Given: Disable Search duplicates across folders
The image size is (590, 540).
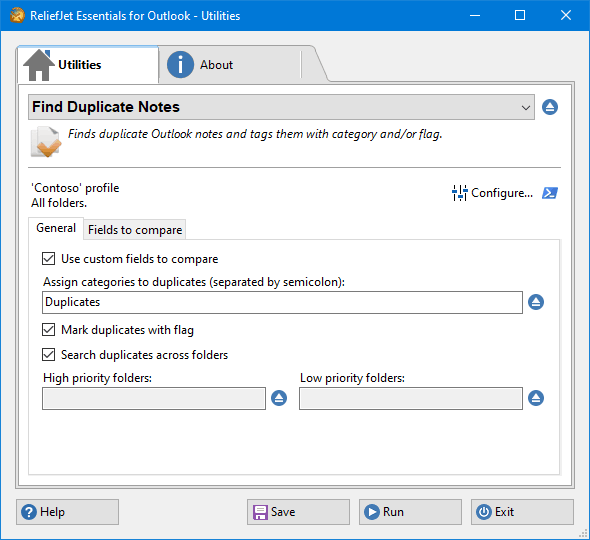Looking at the screenshot, I should coord(49,354).
